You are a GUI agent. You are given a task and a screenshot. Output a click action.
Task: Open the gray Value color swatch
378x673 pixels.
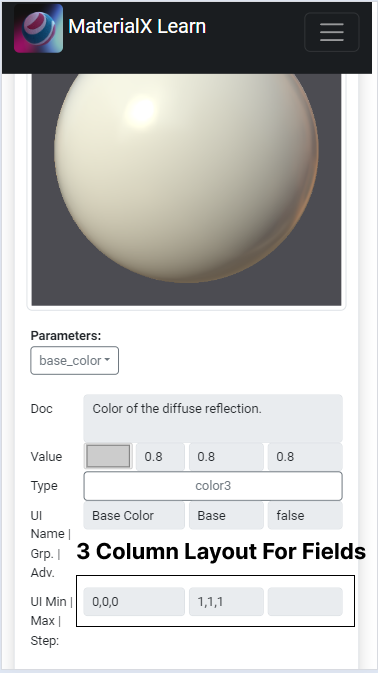pos(108,456)
